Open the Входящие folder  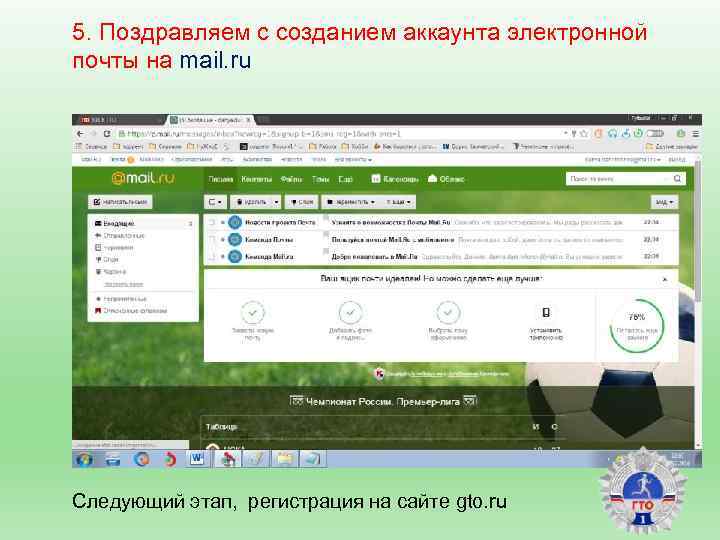[143, 223]
